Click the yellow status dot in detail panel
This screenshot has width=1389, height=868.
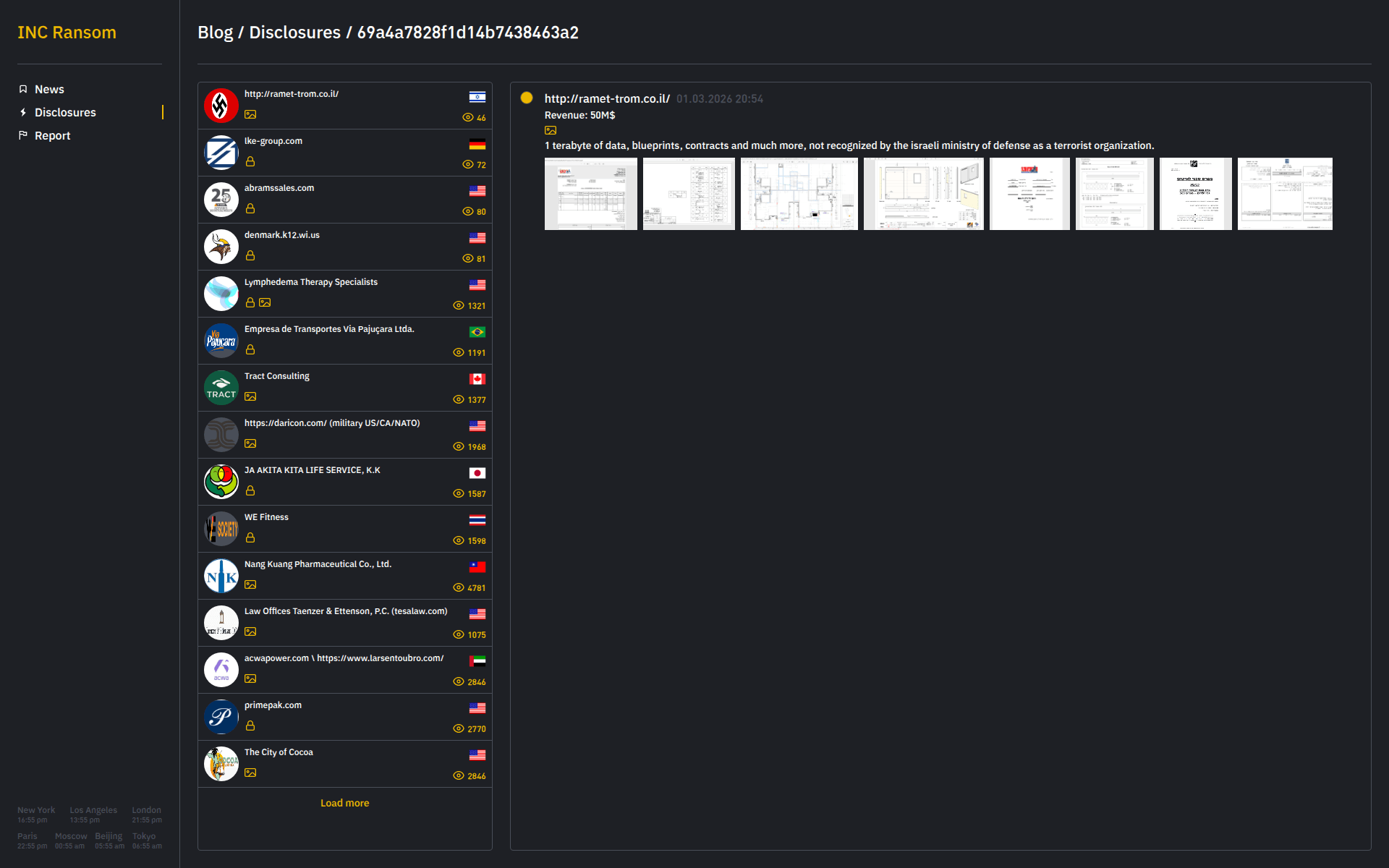(x=527, y=98)
